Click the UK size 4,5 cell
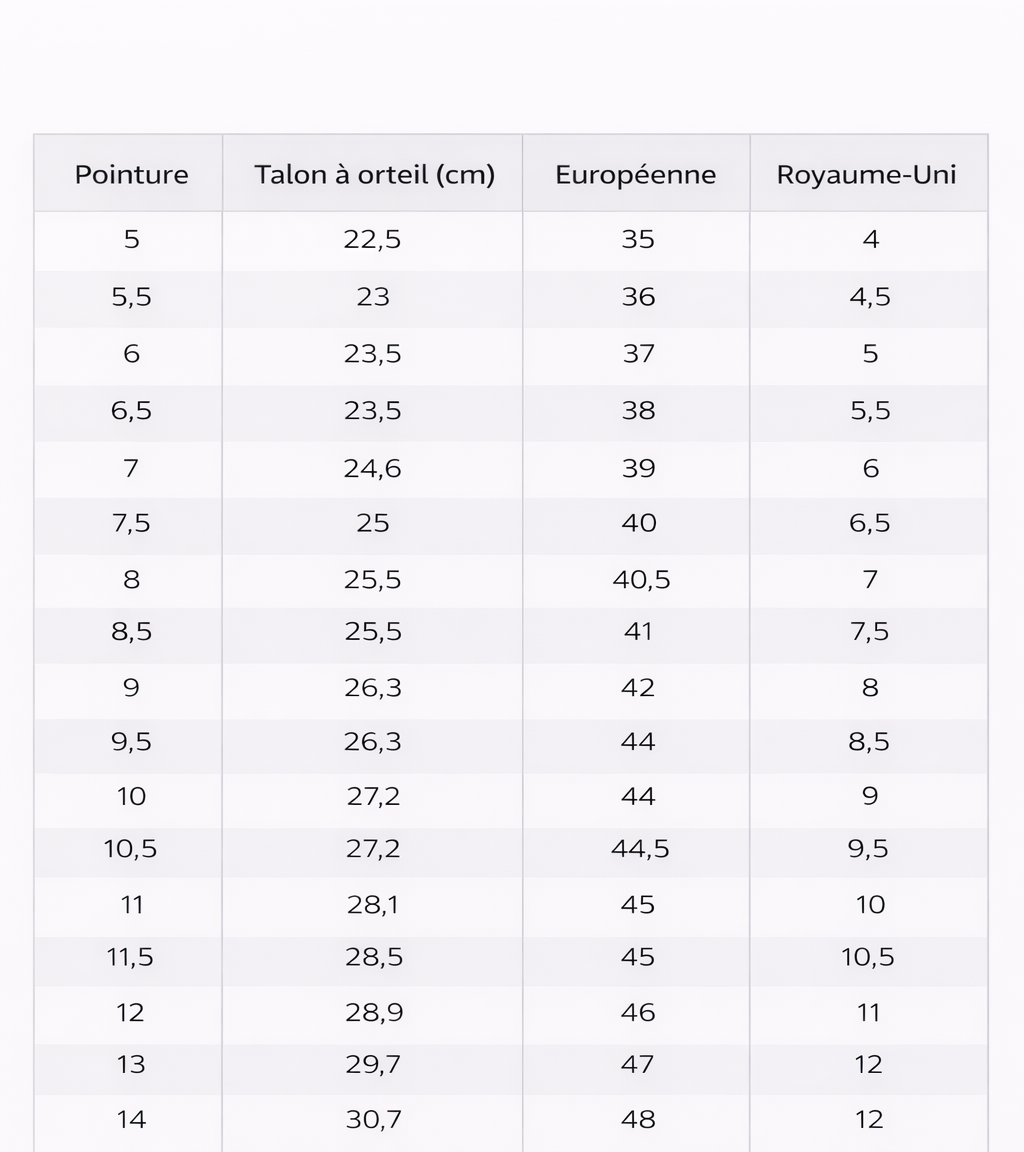 [870, 298]
